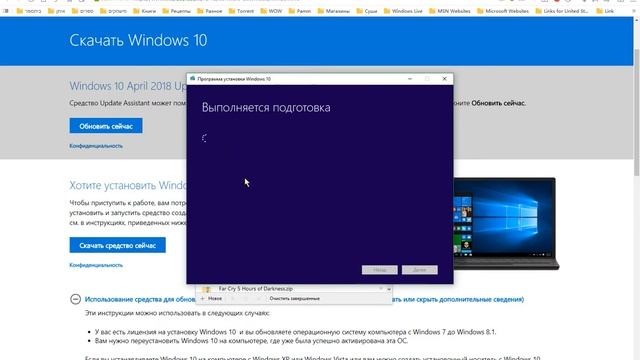Click 'Очистить завершенные' in download manager

coord(294,298)
